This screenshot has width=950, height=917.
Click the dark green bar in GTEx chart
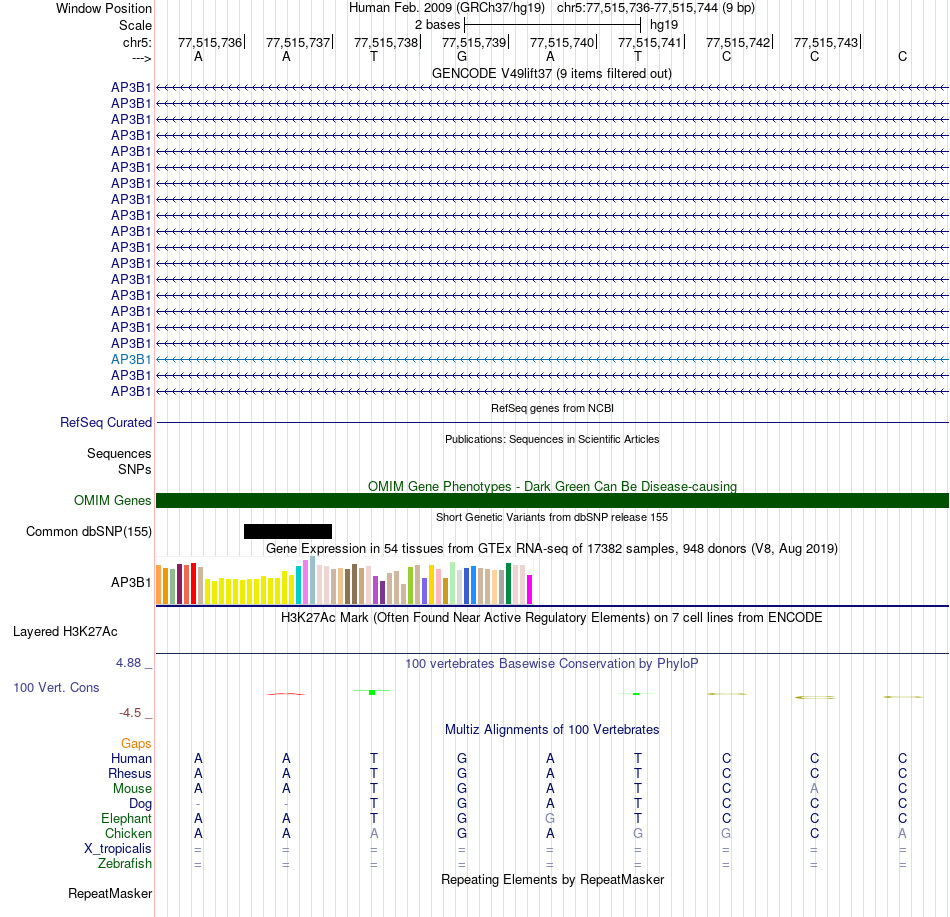[508, 583]
